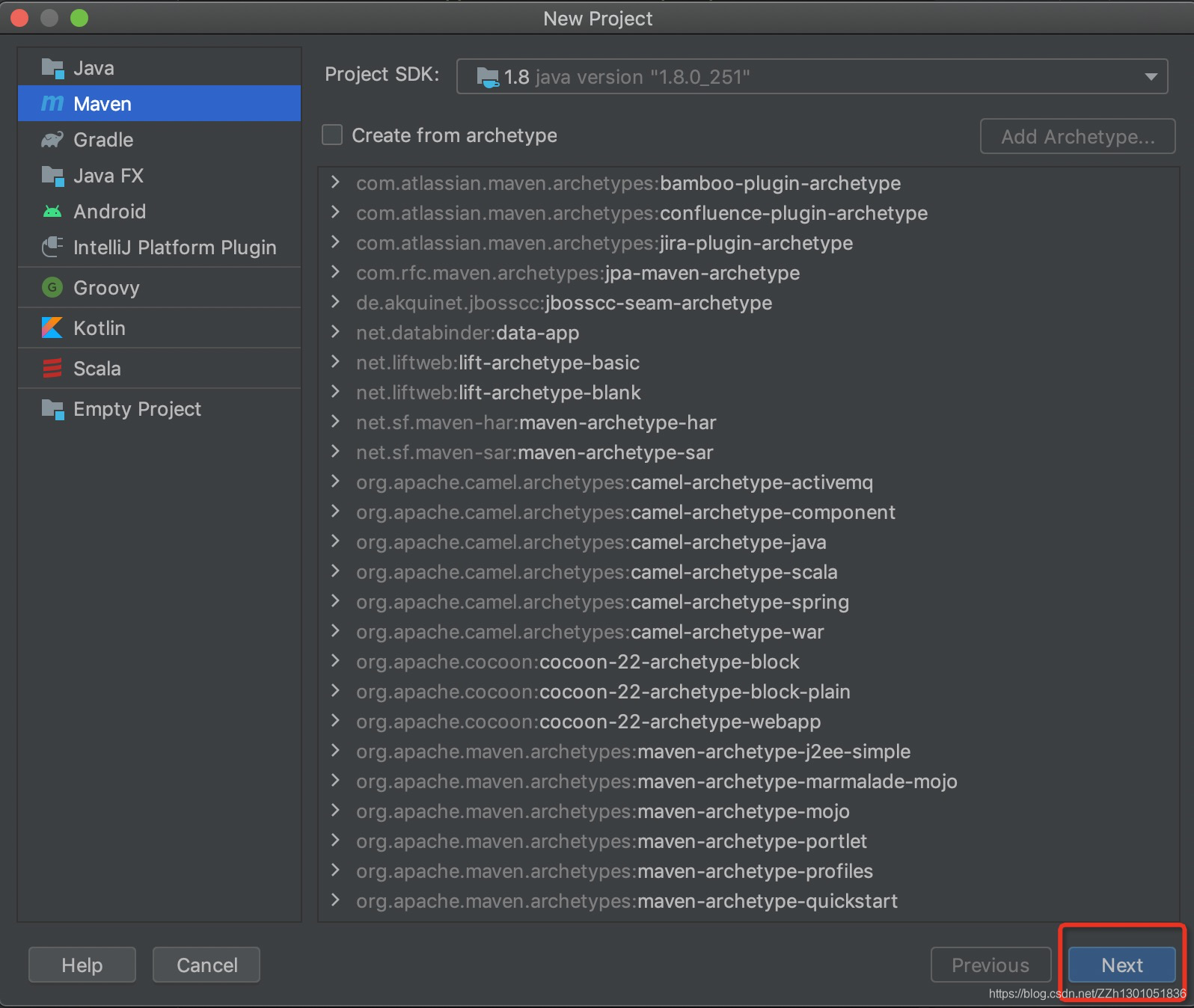
Task: Expand jira-plugin-archetype node
Action: [x=335, y=242]
